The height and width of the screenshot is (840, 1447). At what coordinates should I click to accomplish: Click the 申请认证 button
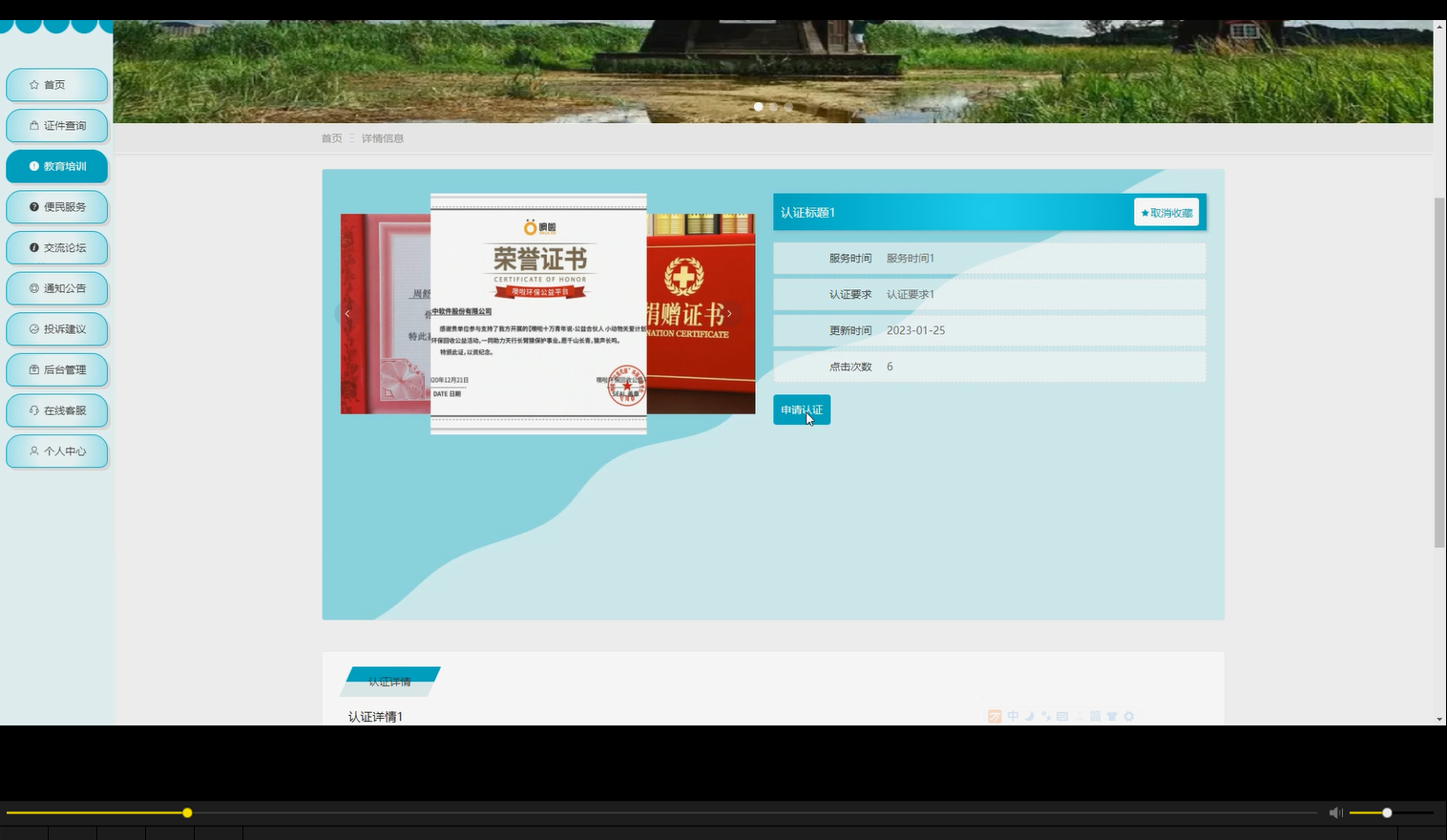pyautogui.click(x=802, y=409)
